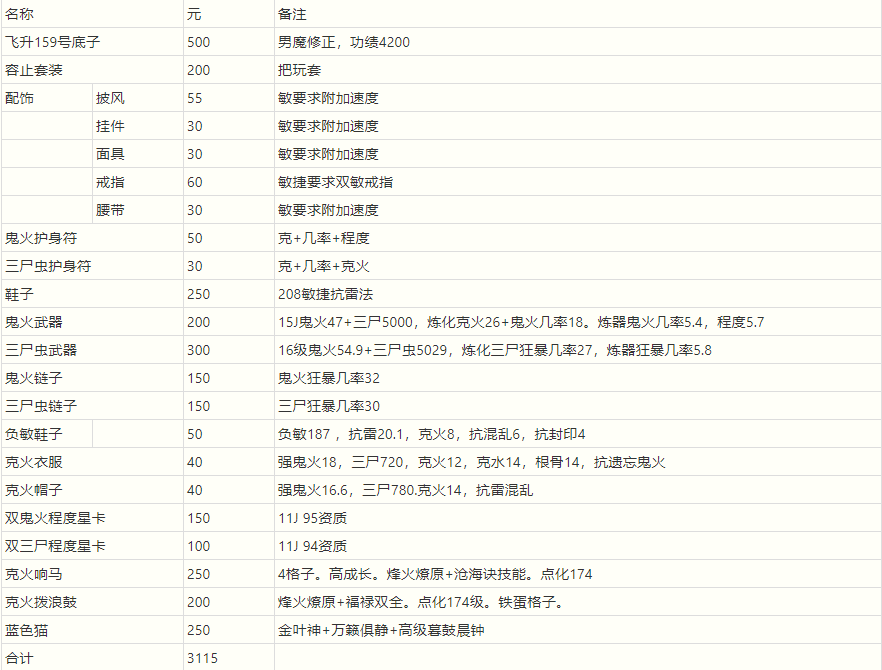Select the 三尸虫武器 name cell

[41, 350]
